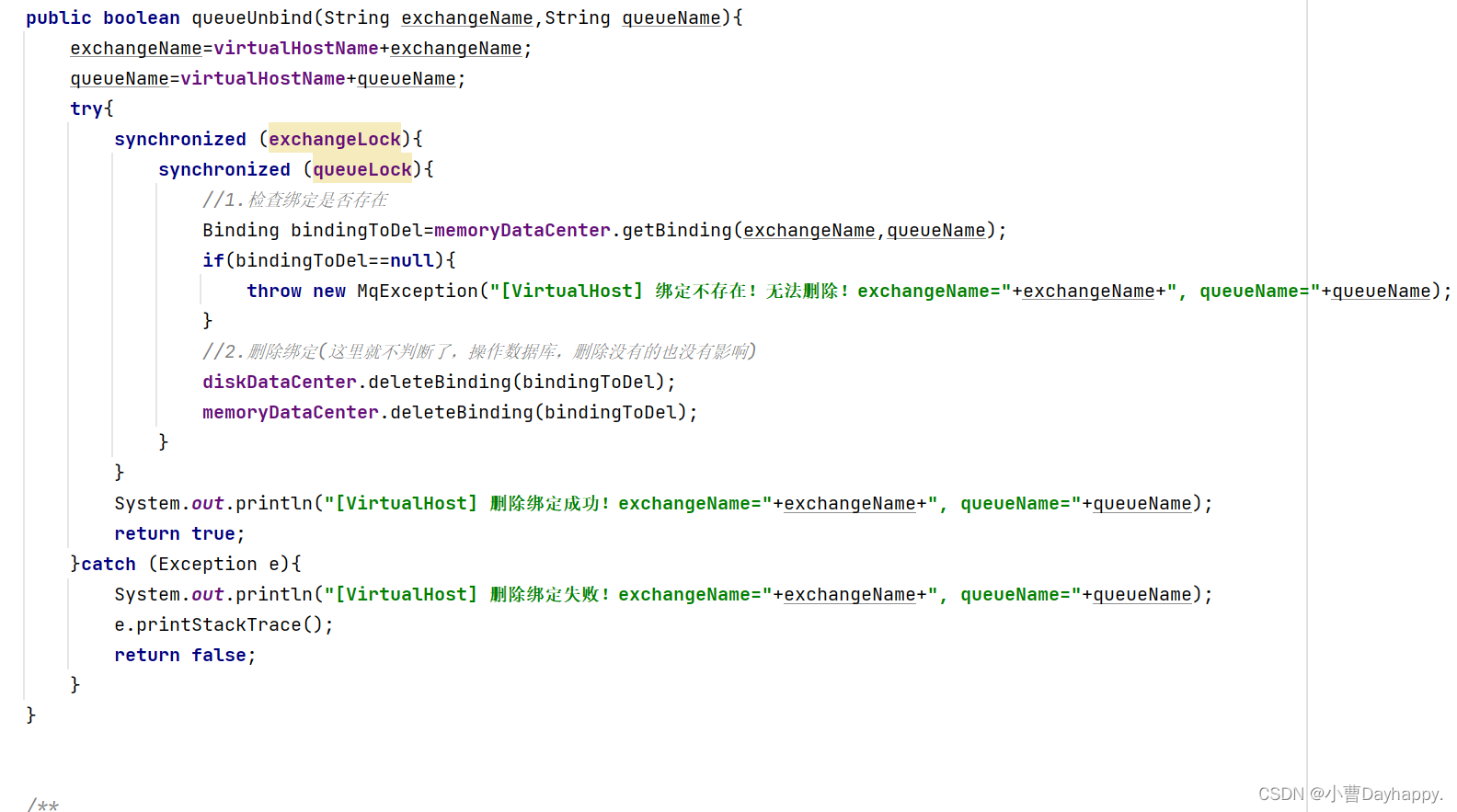Click the try keyword
This screenshot has width=1457, height=812.
point(86,109)
